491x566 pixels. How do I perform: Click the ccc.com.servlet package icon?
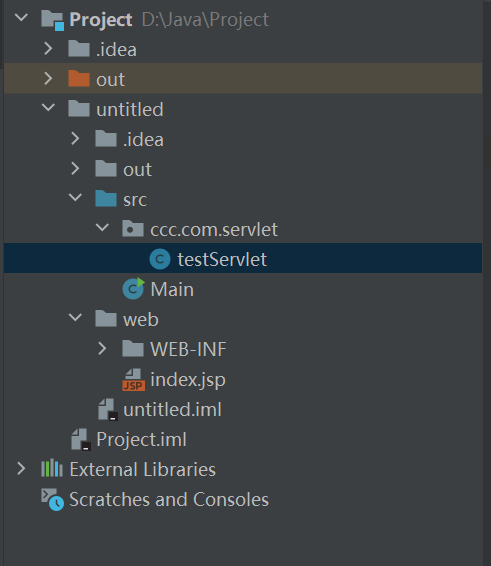(x=133, y=228)
